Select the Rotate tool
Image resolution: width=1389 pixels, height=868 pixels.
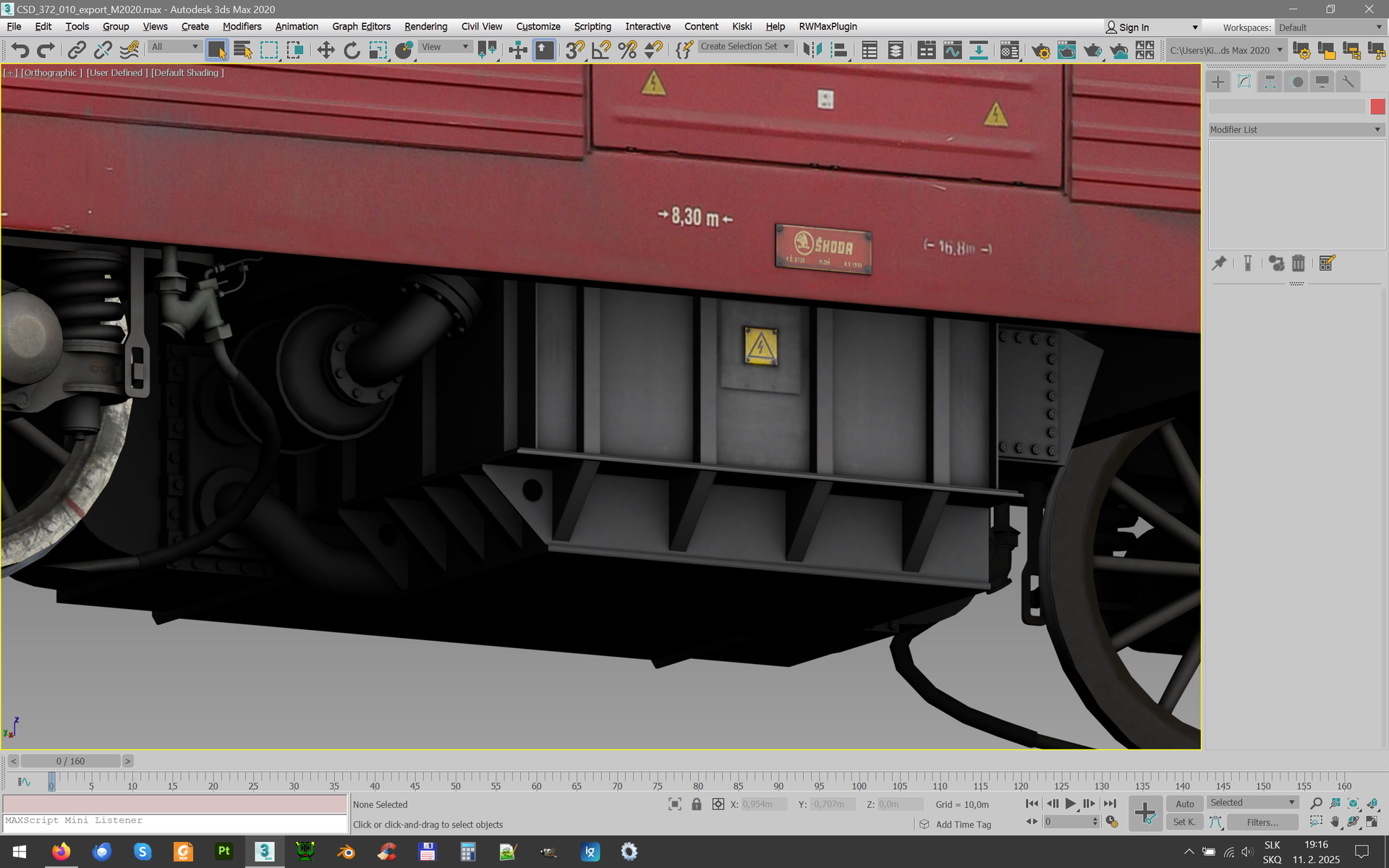352,50
